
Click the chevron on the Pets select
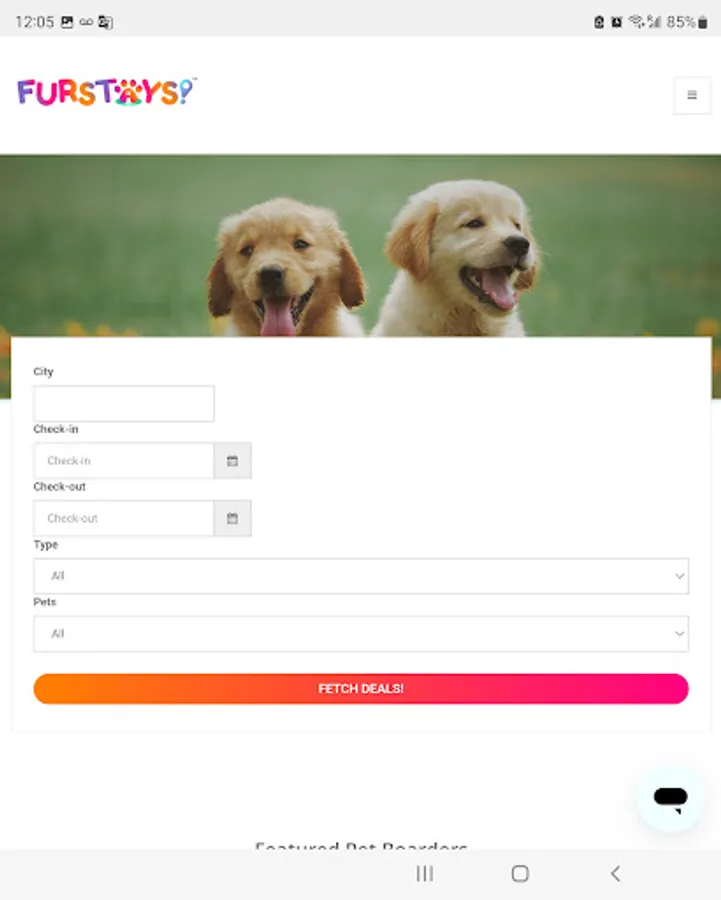pos(680,634)
